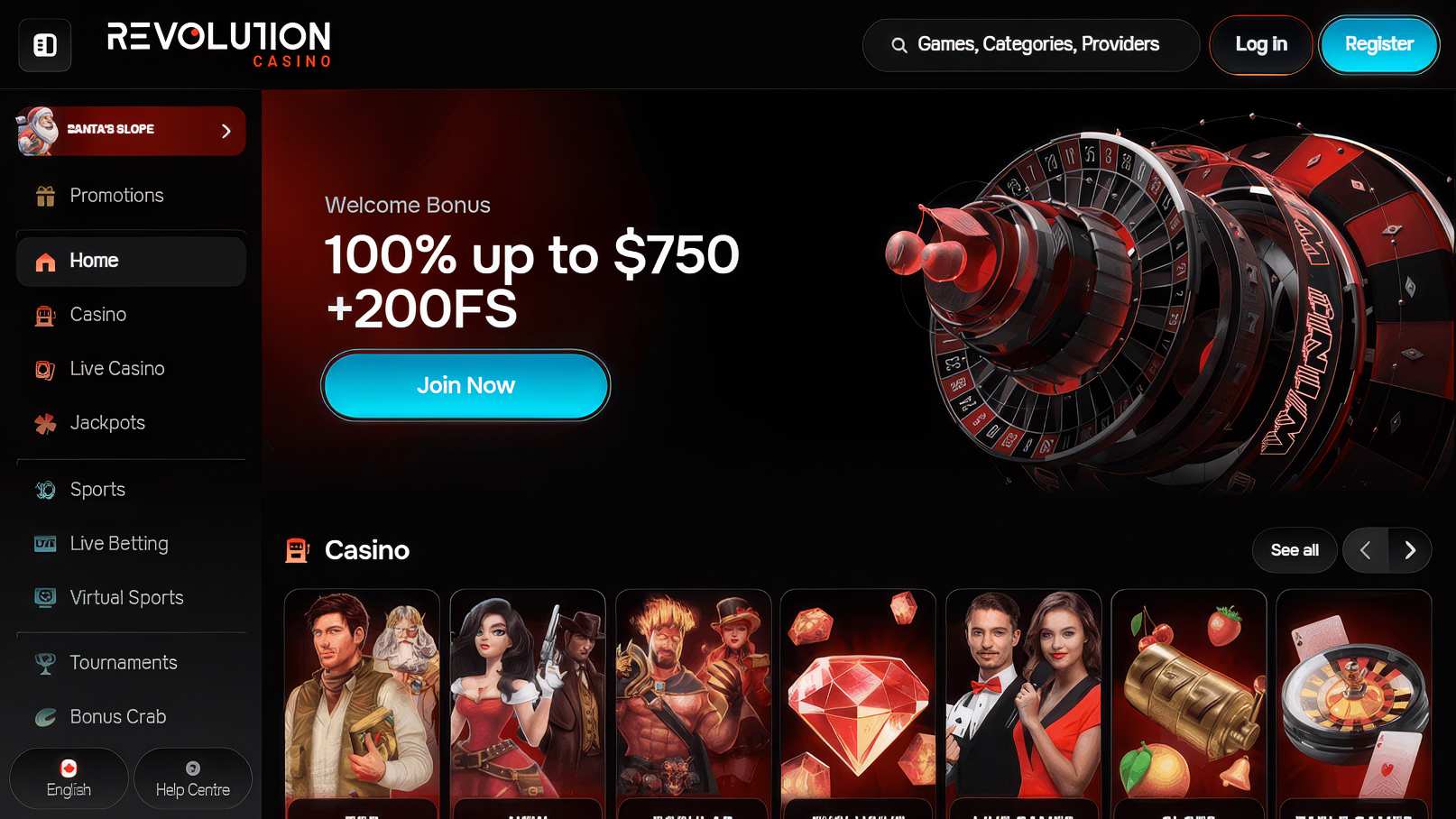The width and height of the screenshot is (1456, 819).
Task: Open Live Casino cards icon
Action: click(x=45, y=369)
